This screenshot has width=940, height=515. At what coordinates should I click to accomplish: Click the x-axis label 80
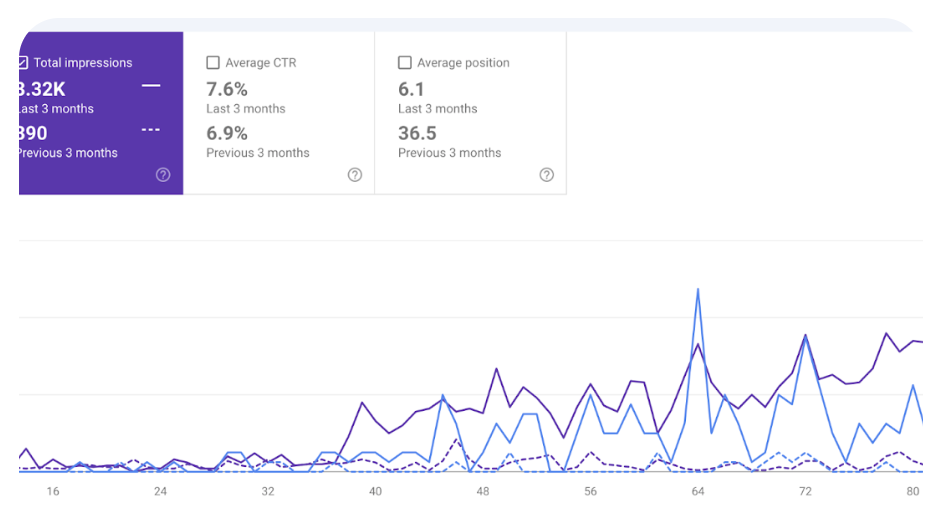click(x=913, y=491)
